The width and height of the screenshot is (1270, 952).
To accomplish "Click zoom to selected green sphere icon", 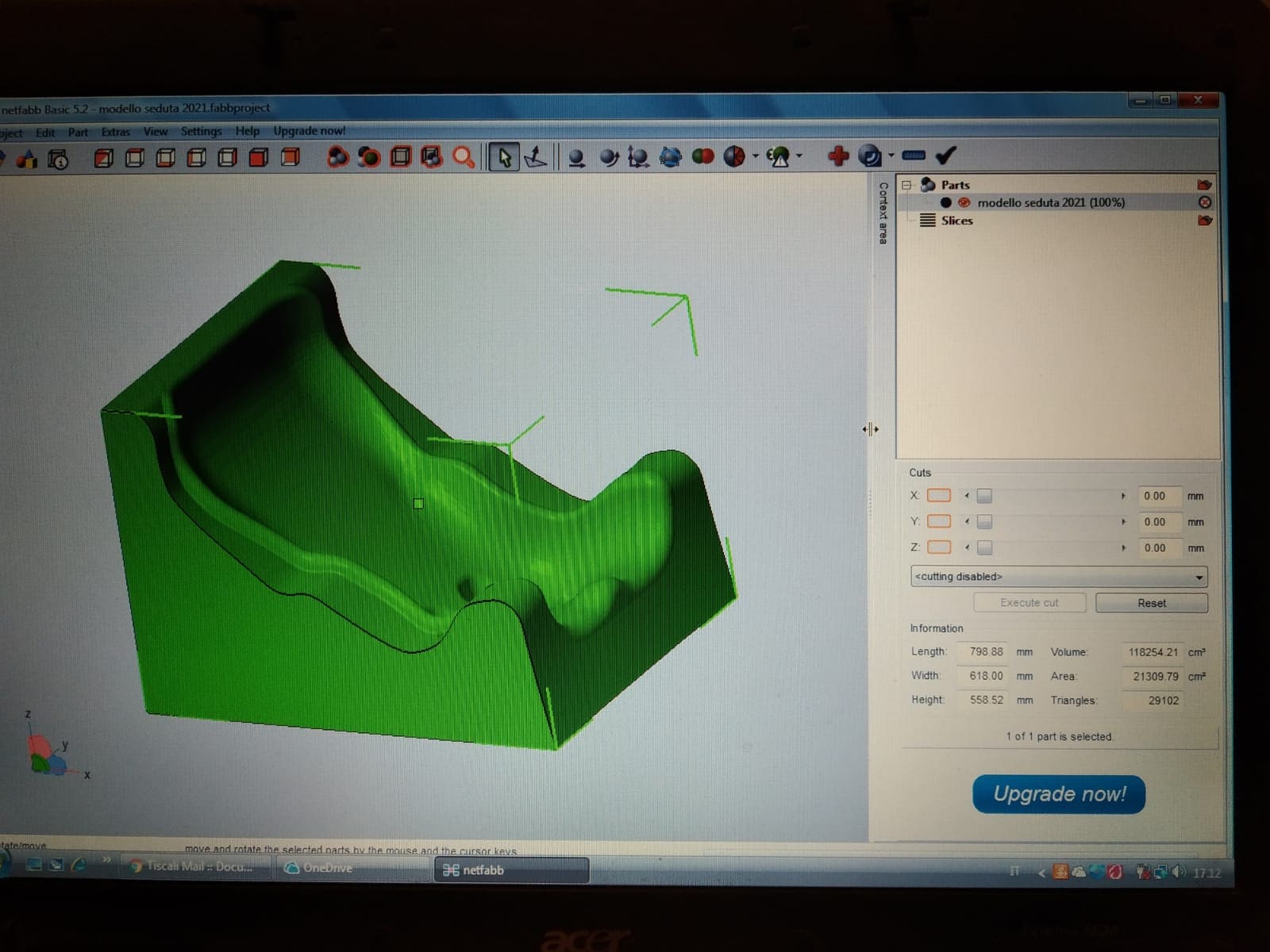I will pos(368,157).
